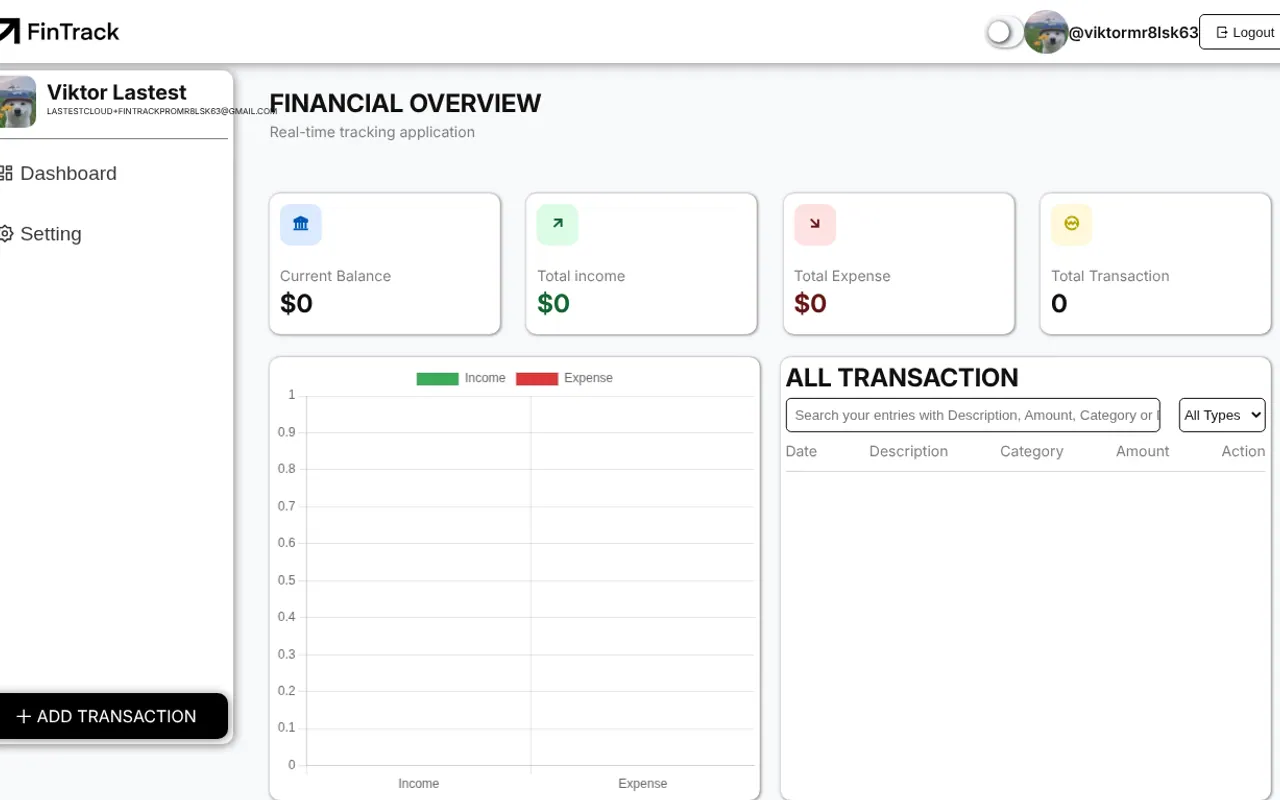The width and height of the screenshot is (1280, 800).
Task: Click the plus icon on Add Transaction
Action: pos(24,716)
